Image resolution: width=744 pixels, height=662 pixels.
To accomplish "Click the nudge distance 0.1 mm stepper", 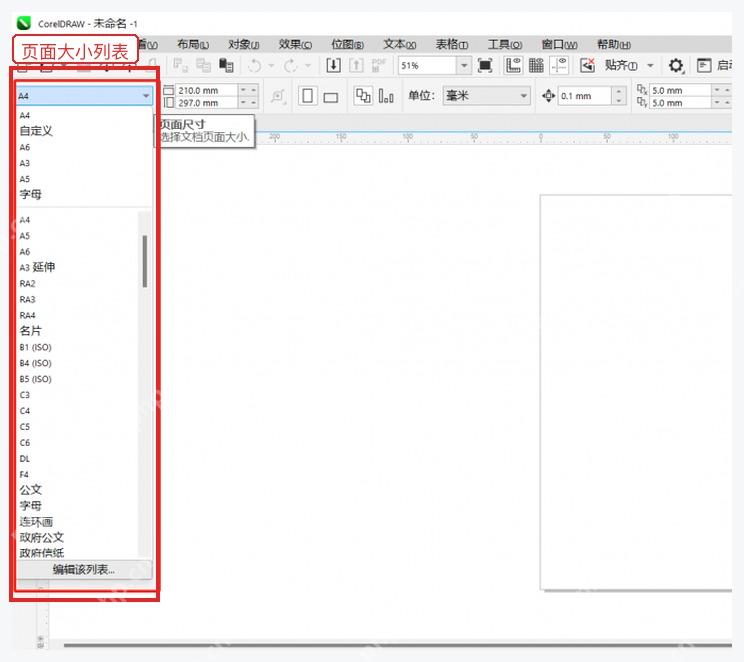I will [x=618, y=95].
